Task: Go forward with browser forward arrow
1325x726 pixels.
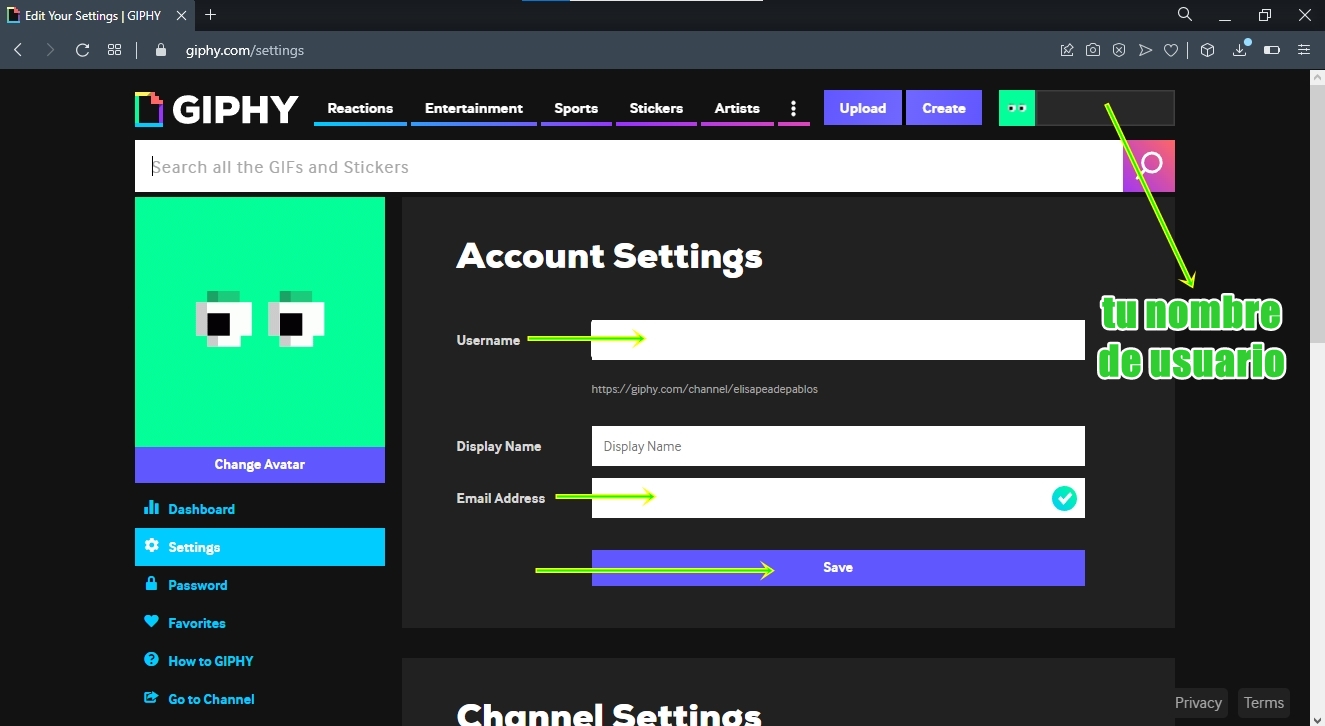Action: click(50, 50)
